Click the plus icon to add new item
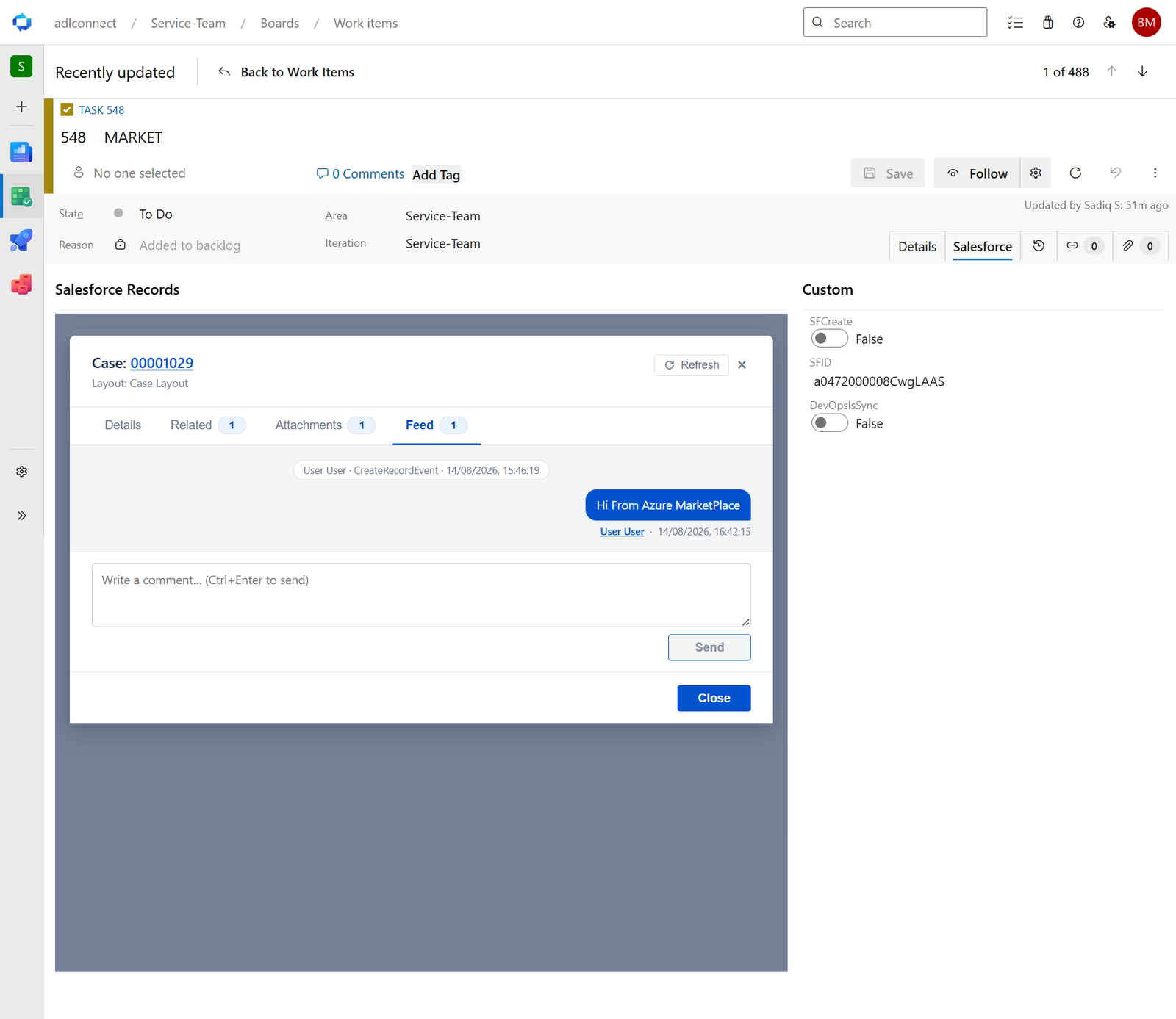The height and width of the screenshot is (1019, 1176). pos(21,107)
